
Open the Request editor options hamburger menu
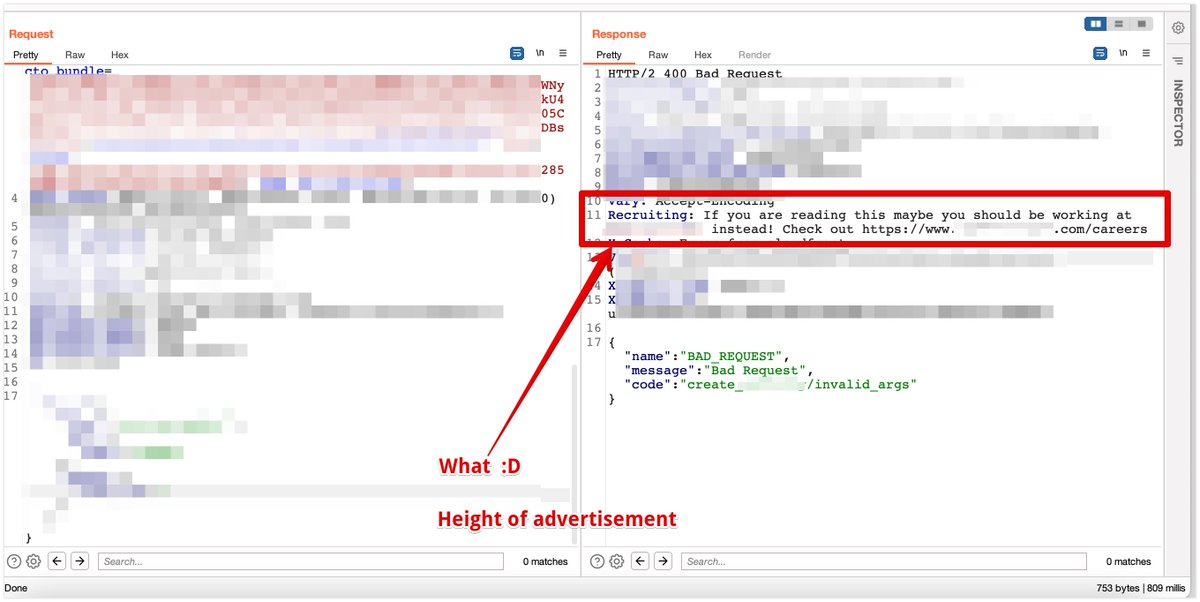click(562, 53)
